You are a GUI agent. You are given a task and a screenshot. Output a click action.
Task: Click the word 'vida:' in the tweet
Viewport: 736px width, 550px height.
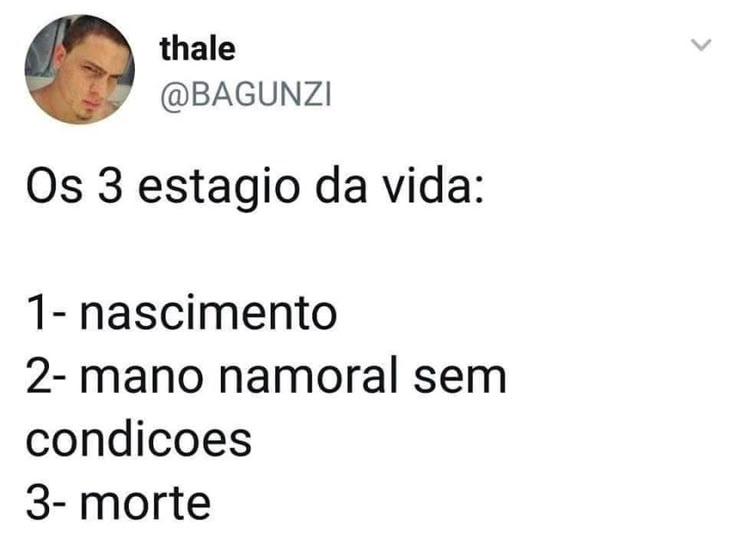click(433, 184)
